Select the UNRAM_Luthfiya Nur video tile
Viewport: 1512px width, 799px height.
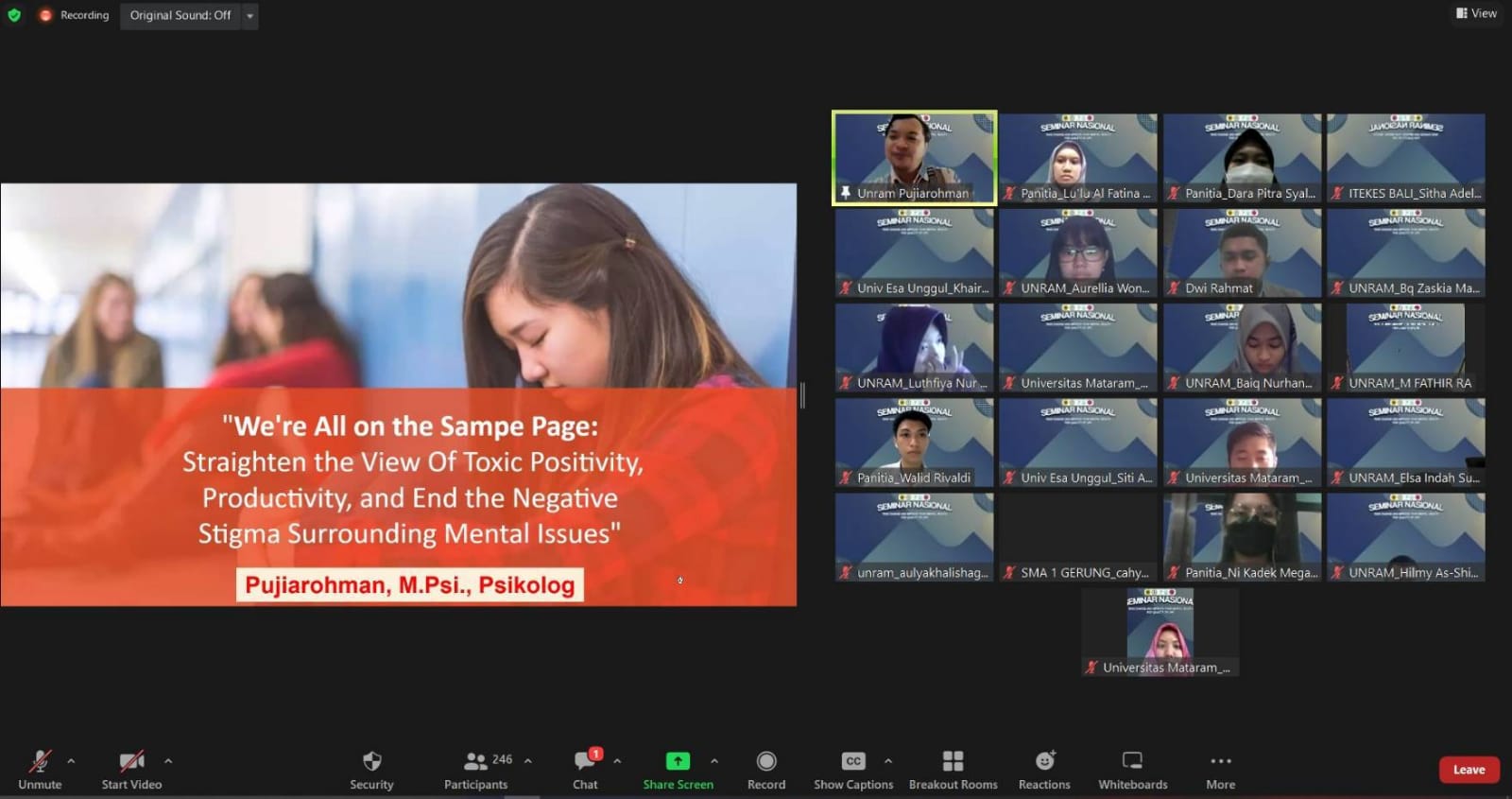pyautogui.click(x=914, y=348)
